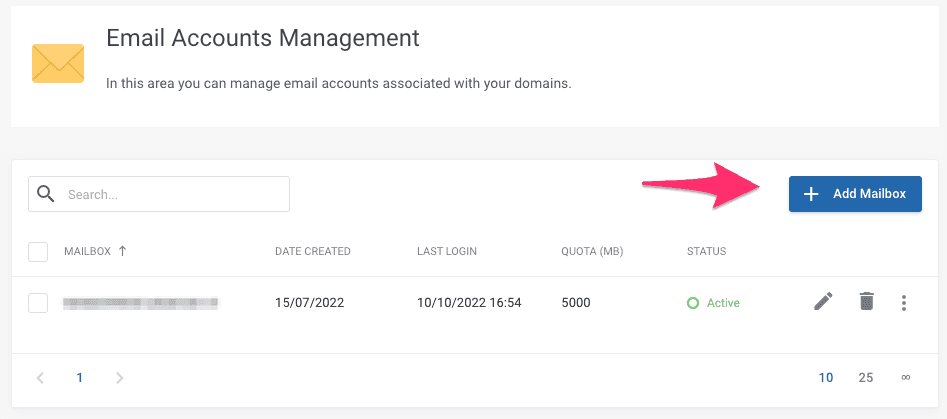This screenshot has height=419, width=947.
Task: Click the yellow envelope email icon
Action: pos(58,63)
